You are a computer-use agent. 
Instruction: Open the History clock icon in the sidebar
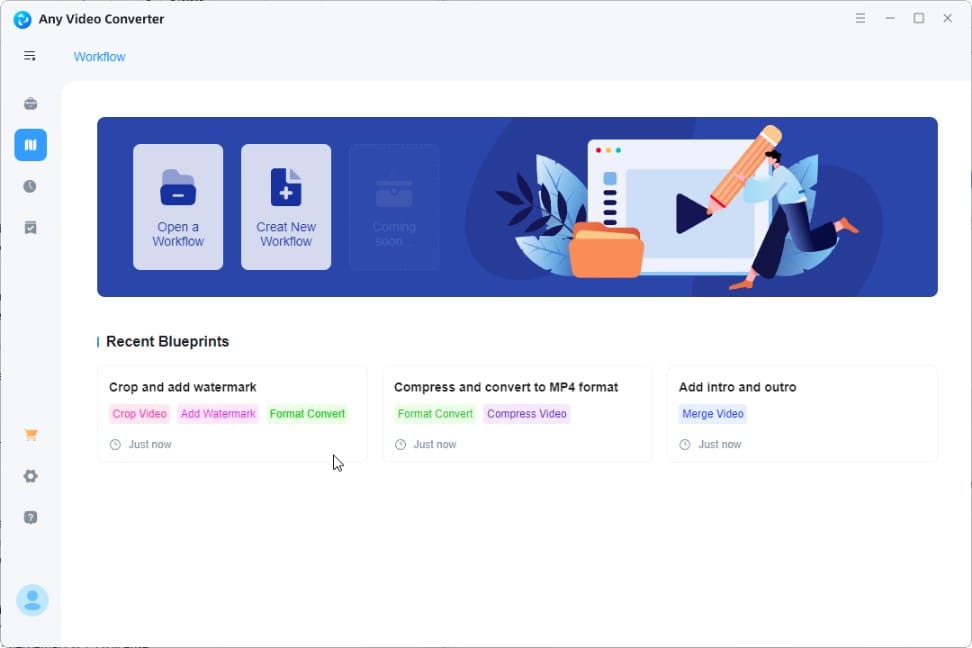(x=30, y=186)
